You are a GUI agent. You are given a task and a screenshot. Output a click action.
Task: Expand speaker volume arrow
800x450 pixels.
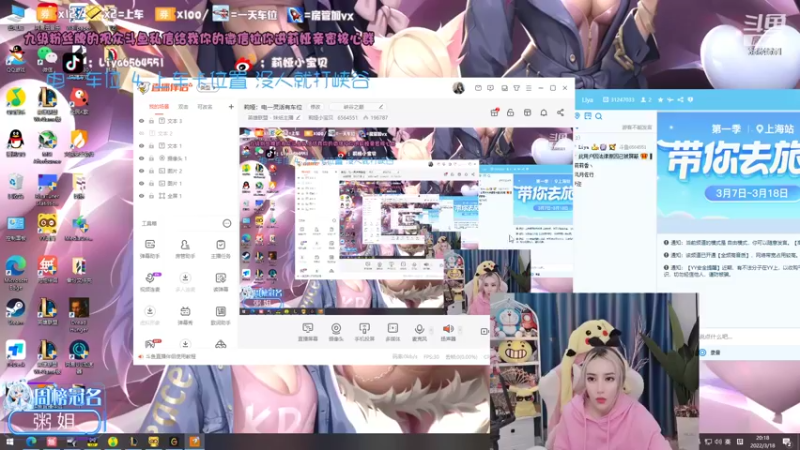(x=460, y=330)
